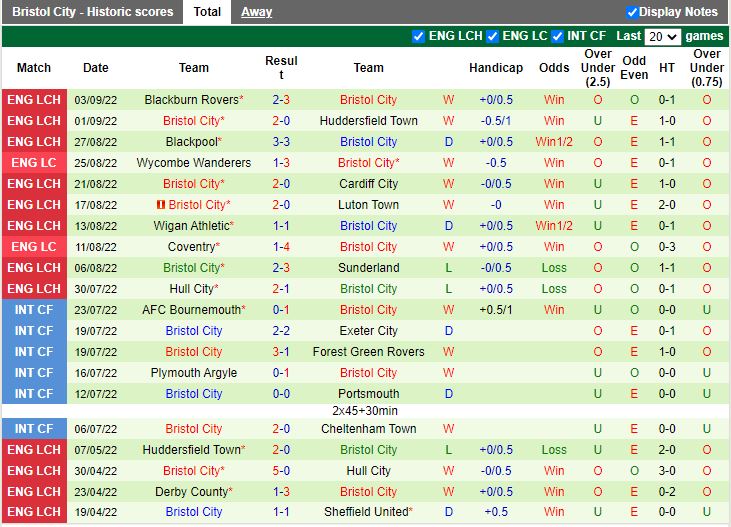731x527 pixels.
Task: Open Portsmouth team name
Action: [x=368, y=394]
